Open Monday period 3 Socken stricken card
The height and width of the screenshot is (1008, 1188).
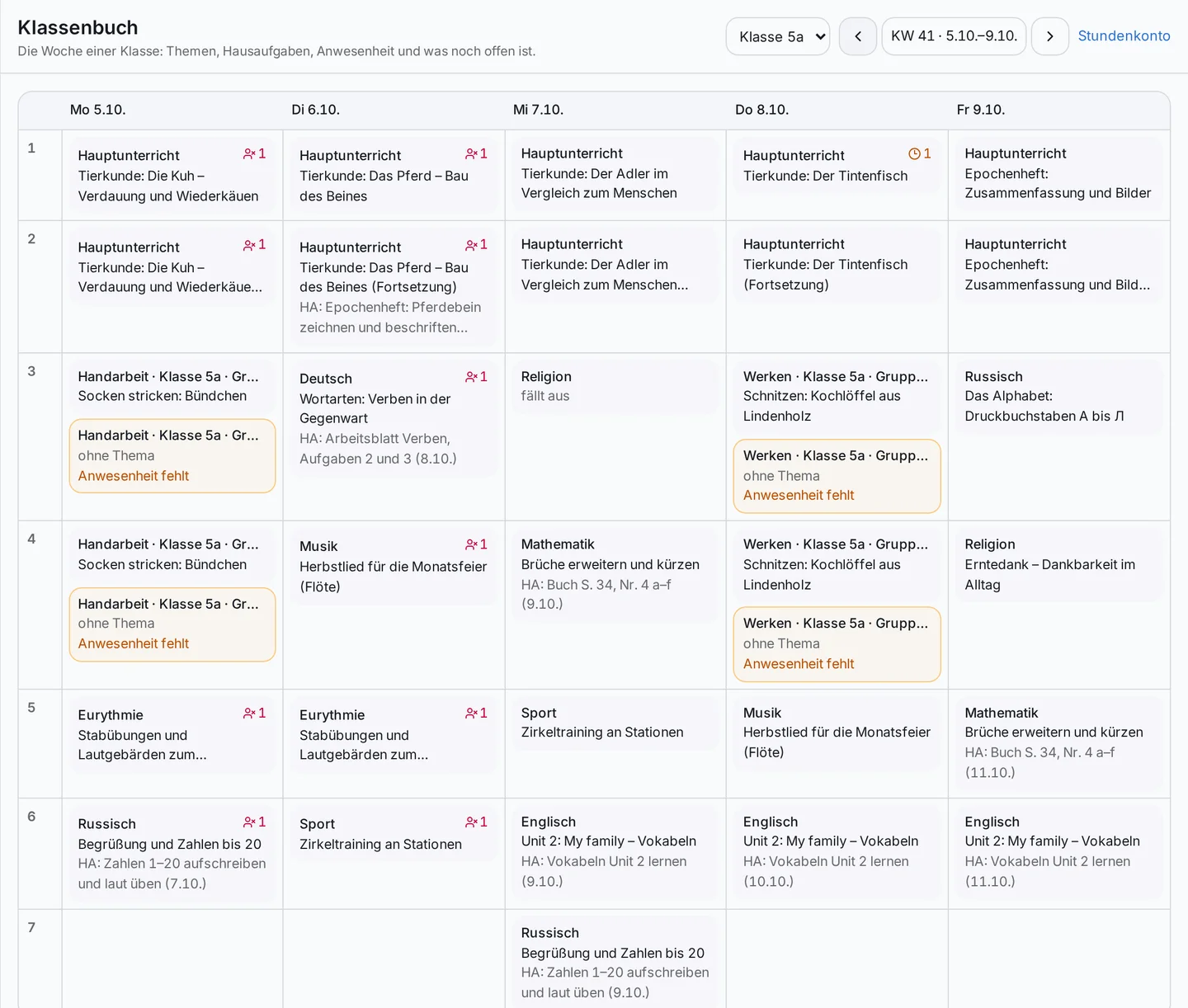[172, 387]
